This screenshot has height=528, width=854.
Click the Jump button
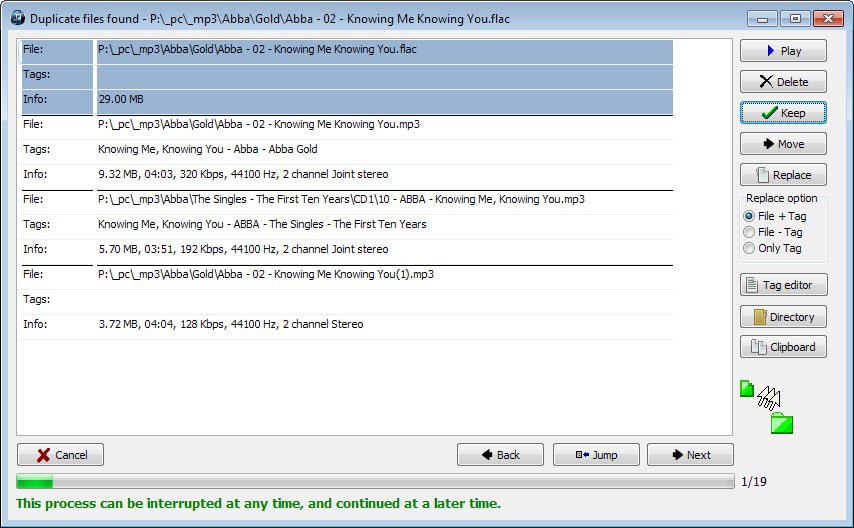[x=596, y=455]
